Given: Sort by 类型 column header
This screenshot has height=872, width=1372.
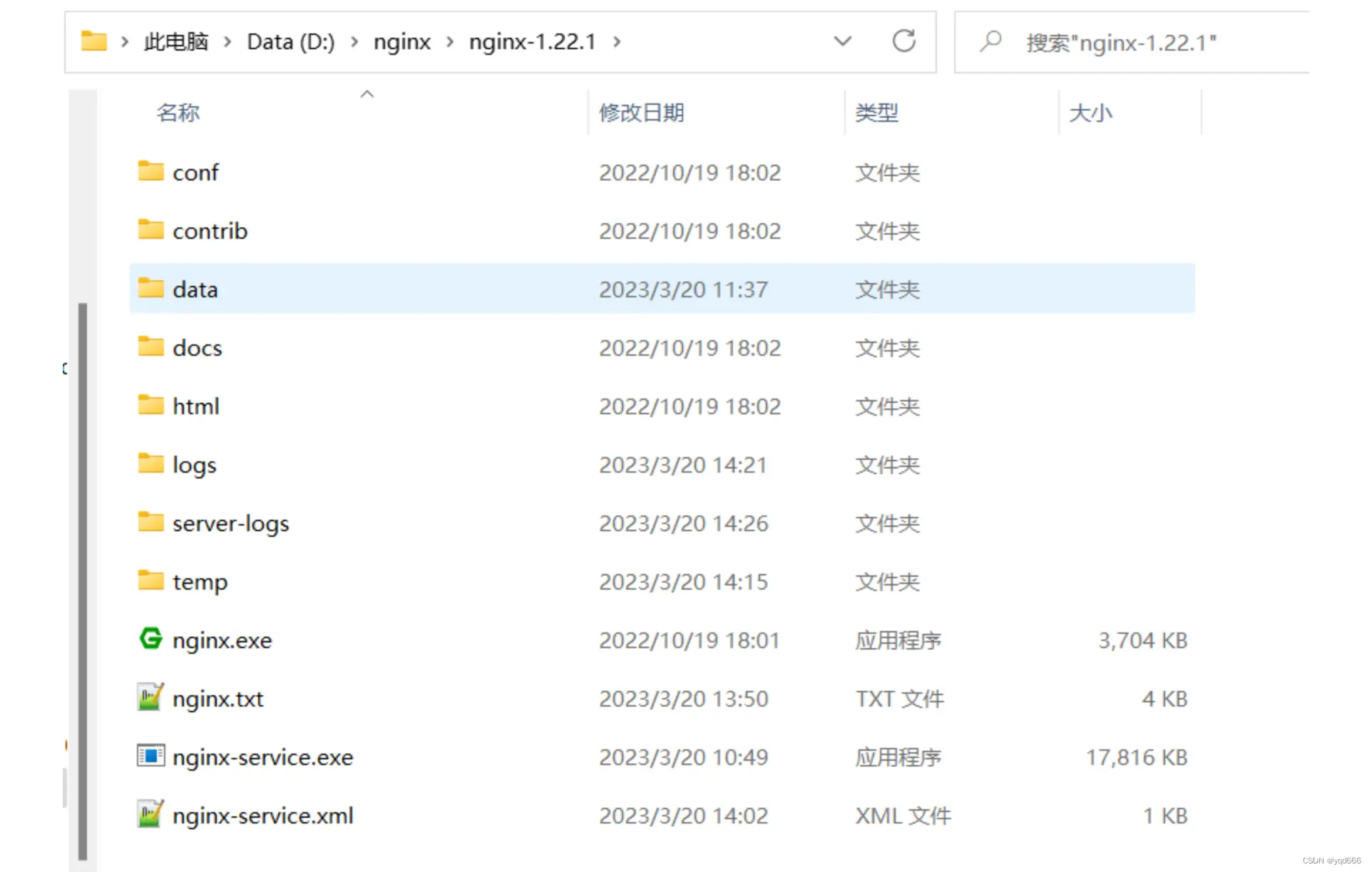Looking at the screenshot, I should point(877,113).
